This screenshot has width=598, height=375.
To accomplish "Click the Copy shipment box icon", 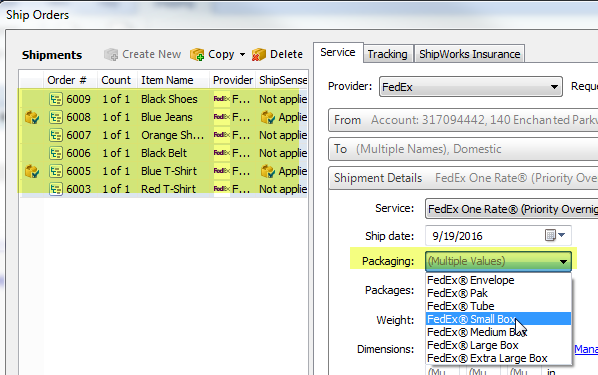I will pos(197,54).
